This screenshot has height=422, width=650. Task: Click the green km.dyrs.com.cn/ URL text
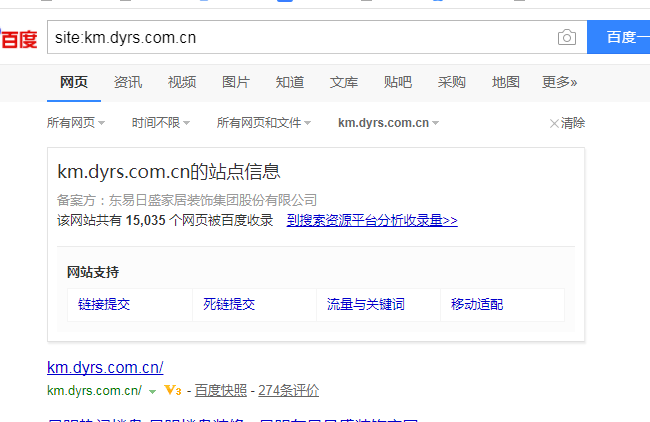point(95,390)
